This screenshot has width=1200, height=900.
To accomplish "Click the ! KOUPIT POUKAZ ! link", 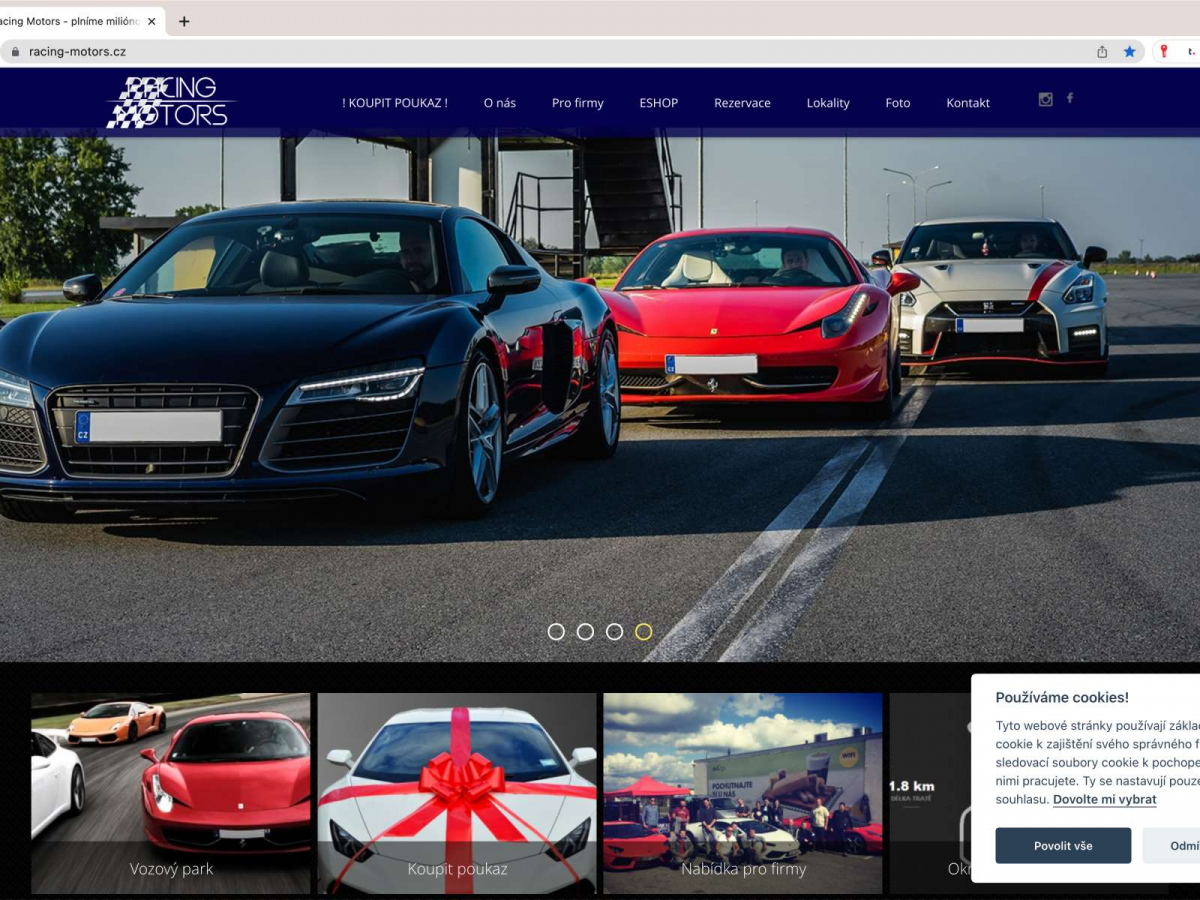I will click(394, 103).
